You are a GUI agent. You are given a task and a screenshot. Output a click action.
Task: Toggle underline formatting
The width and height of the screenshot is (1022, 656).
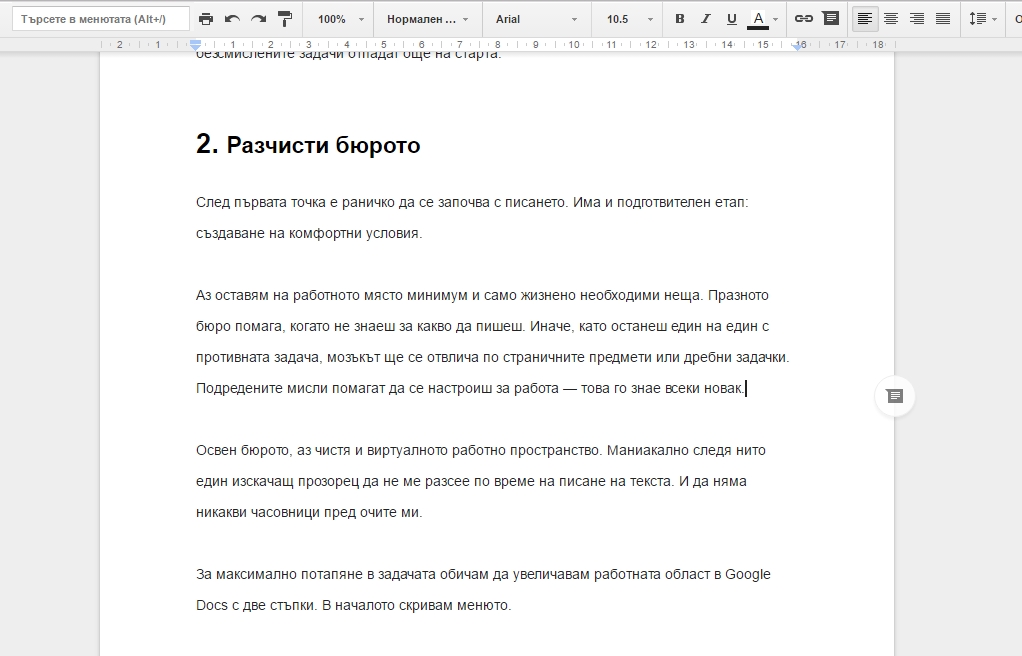point(731,19)
